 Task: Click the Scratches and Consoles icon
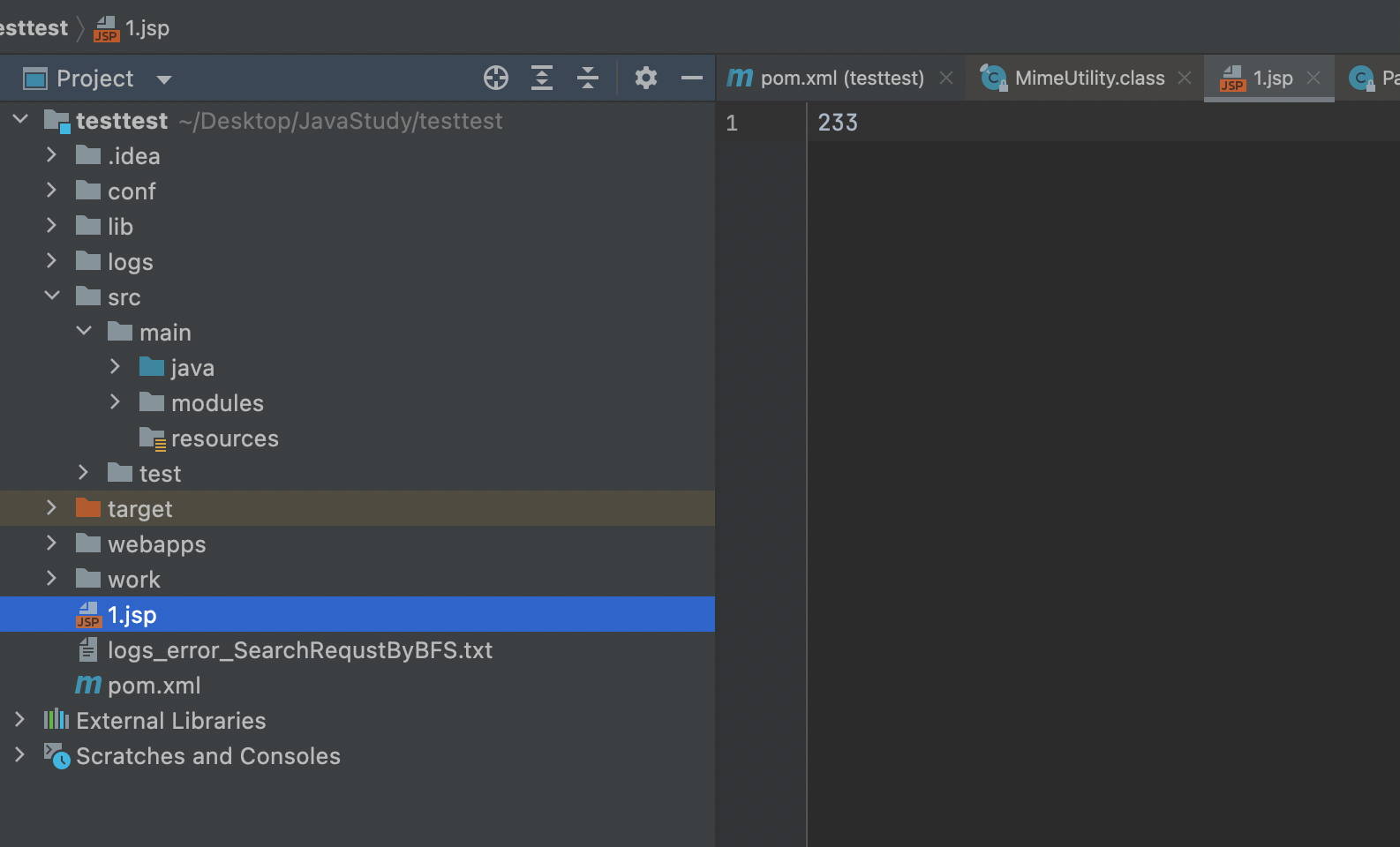point(56,756)
